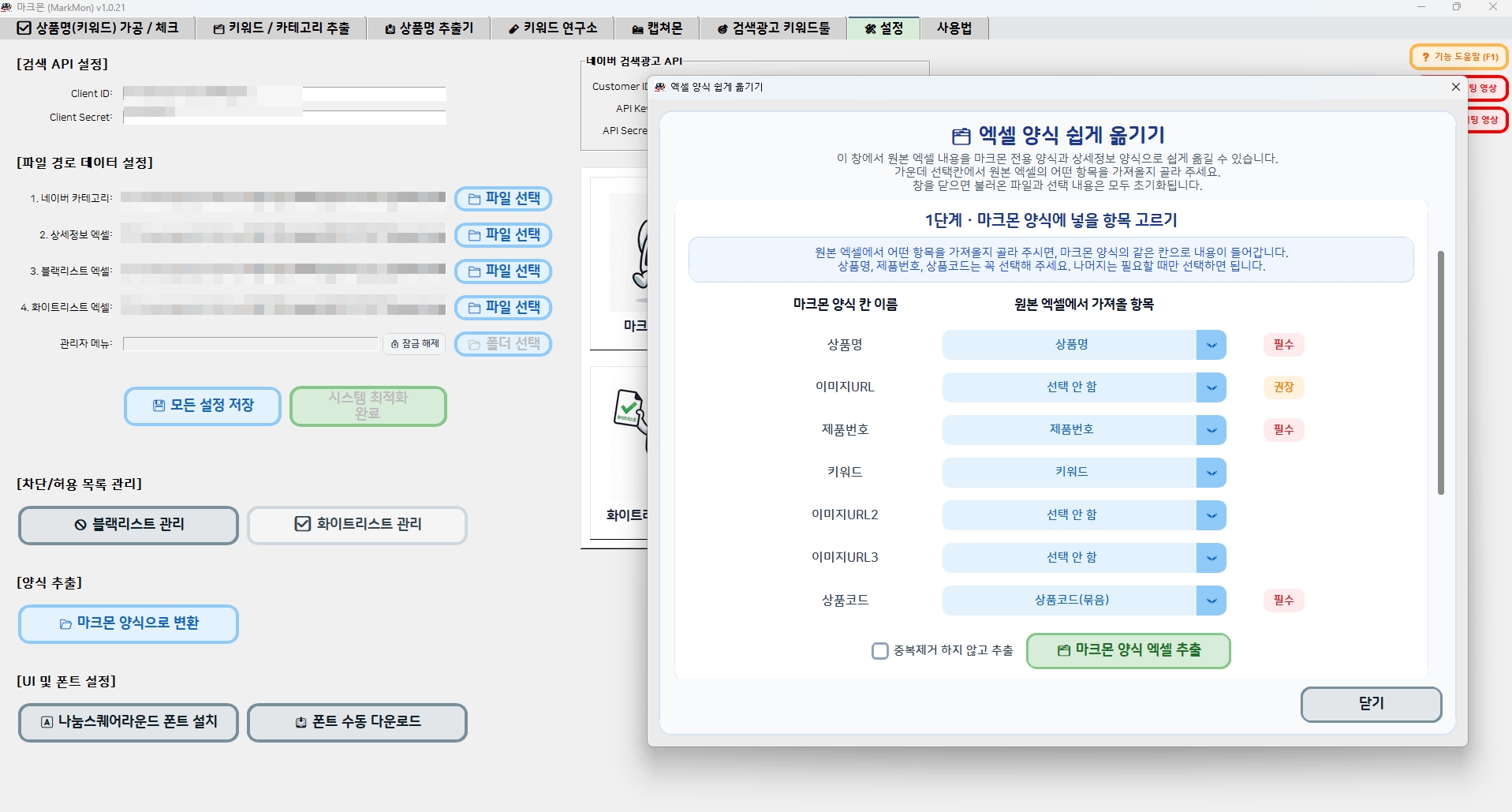
Task: Switch to the 사용법 tab
Action: 954,28
